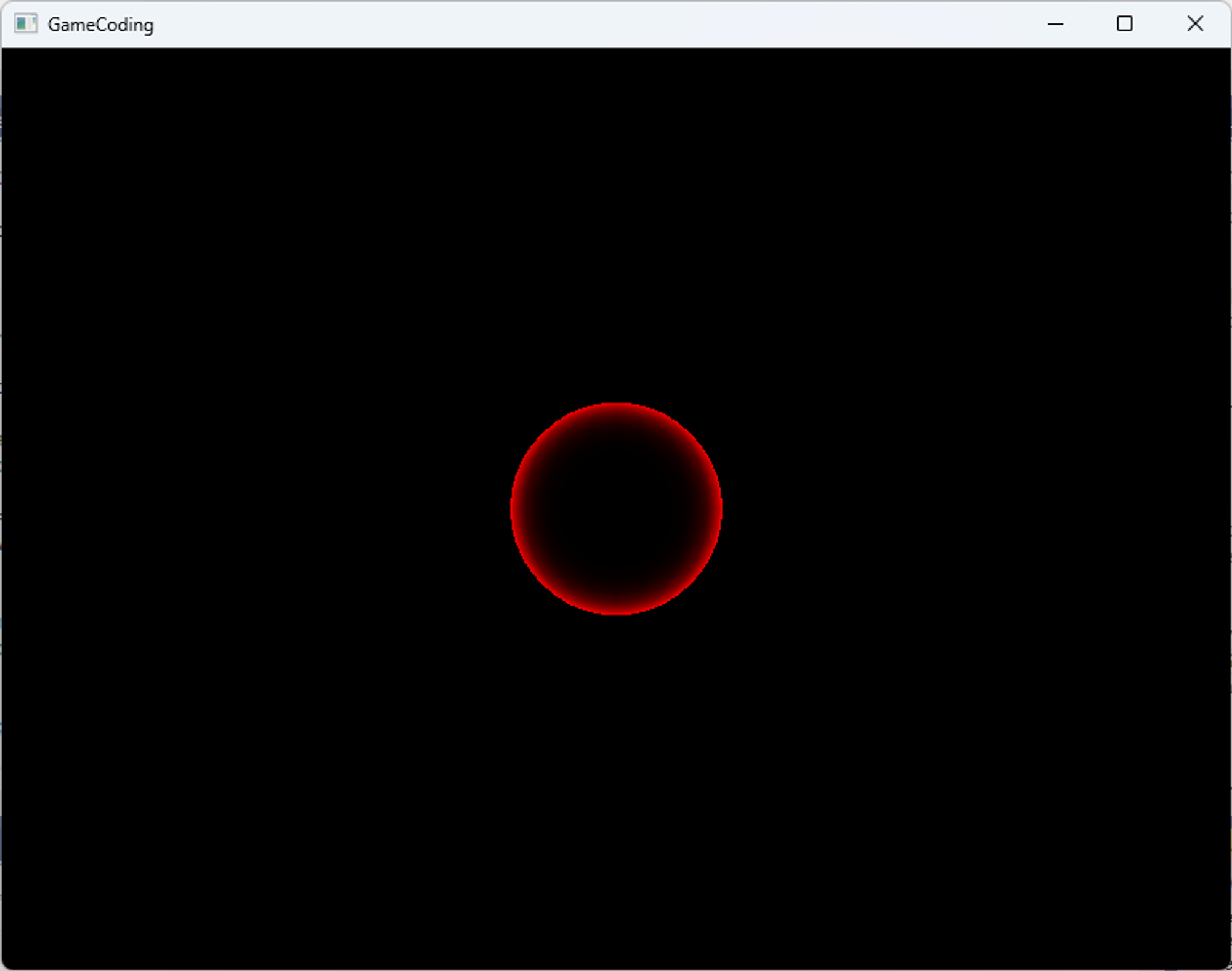Click black canvas directly below the red circle
This screenshot has height=971, width=1232.
tap(616, 770)
